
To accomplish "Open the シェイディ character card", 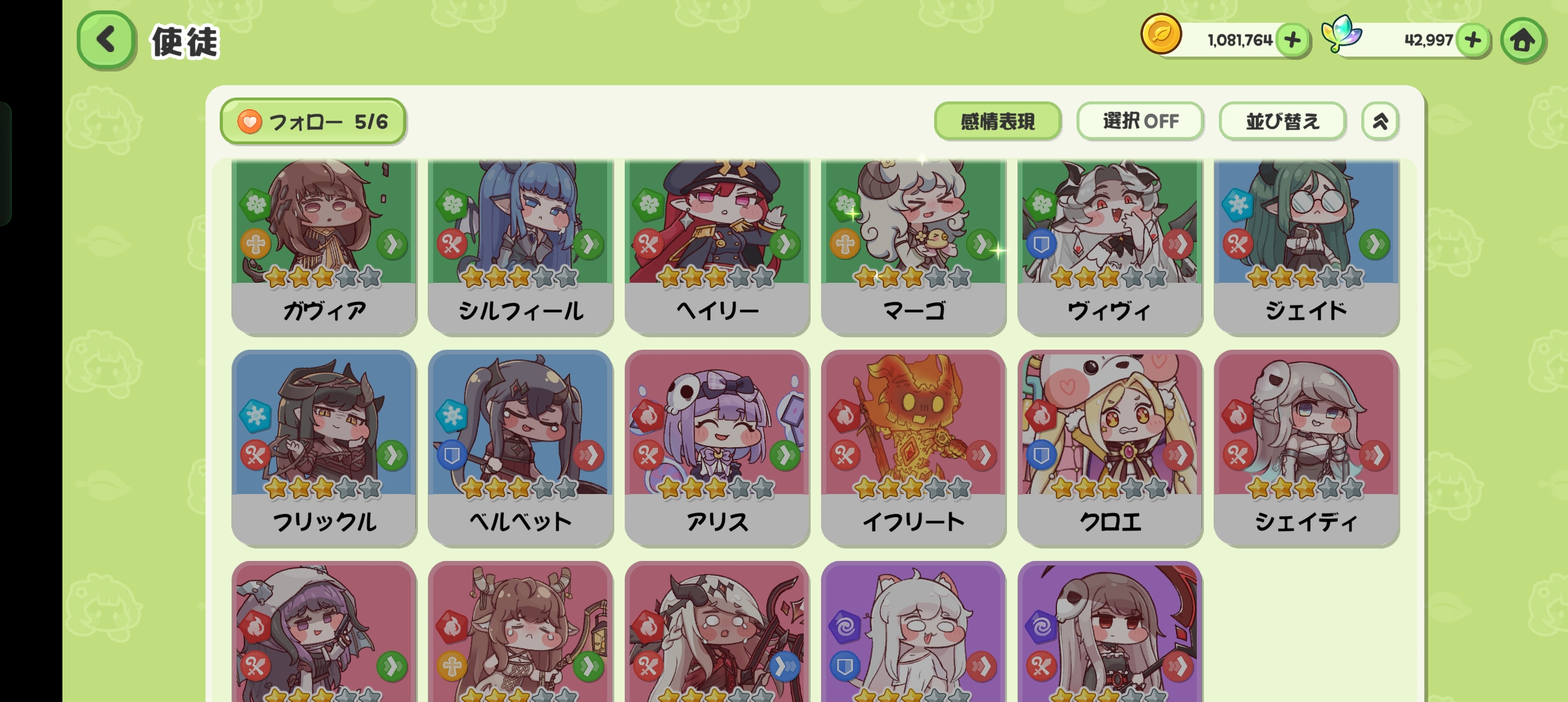I will tap(1307, 448).
